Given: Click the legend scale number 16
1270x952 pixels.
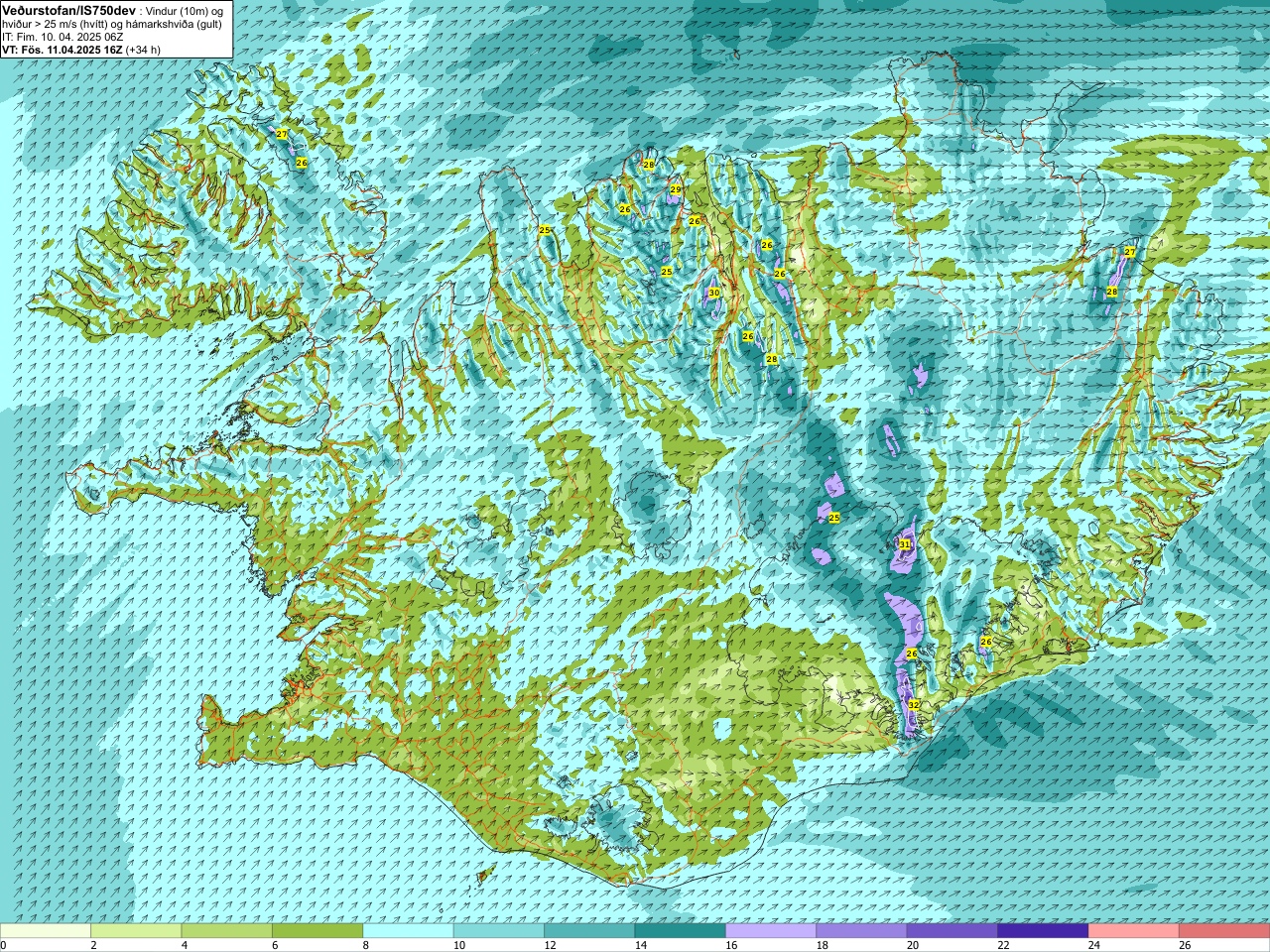Looking at the screenshot, I should [x=731, y=945].
